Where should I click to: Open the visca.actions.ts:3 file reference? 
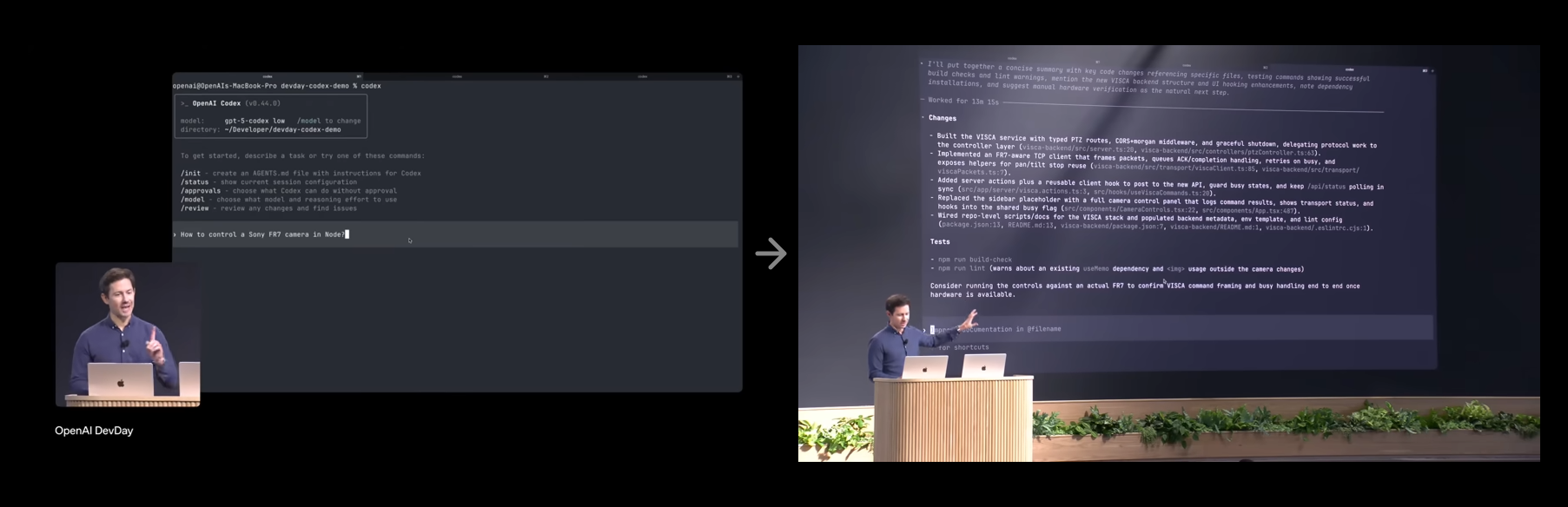1024,191
